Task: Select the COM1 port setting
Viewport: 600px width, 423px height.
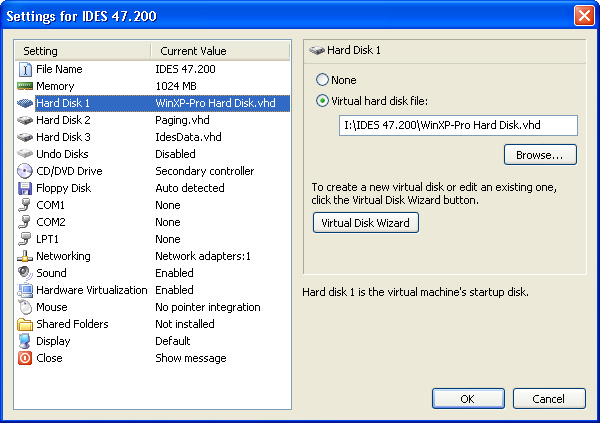Action: pyautogui.click(x=51, y=205)
